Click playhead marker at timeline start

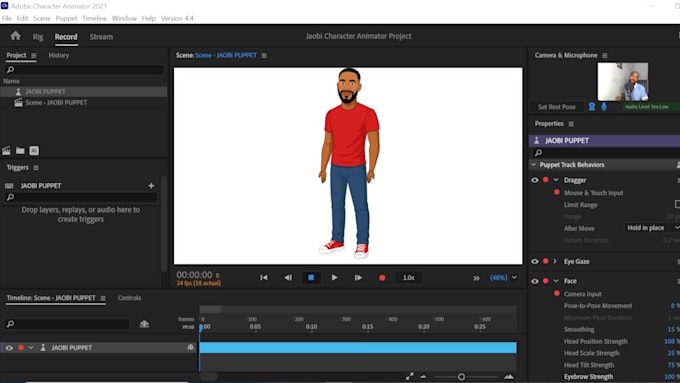tap(201, 328)
